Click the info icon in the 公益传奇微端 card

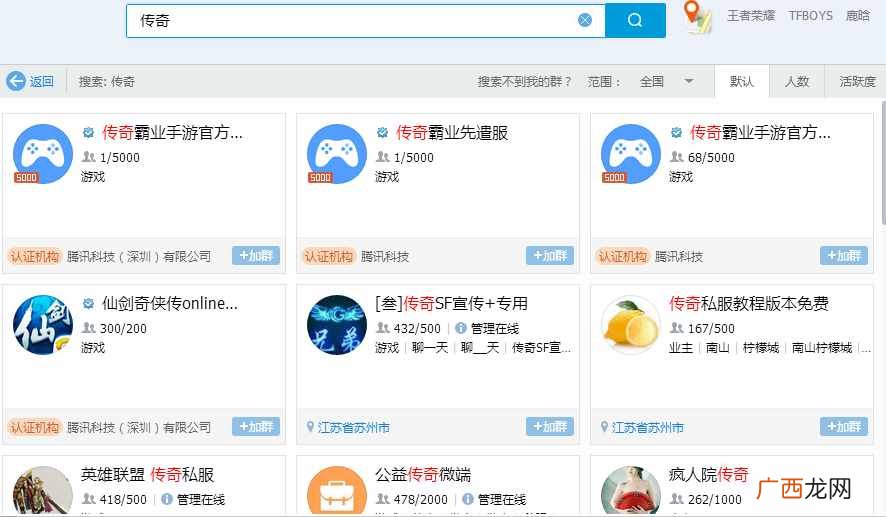click(x=467, y=499)
